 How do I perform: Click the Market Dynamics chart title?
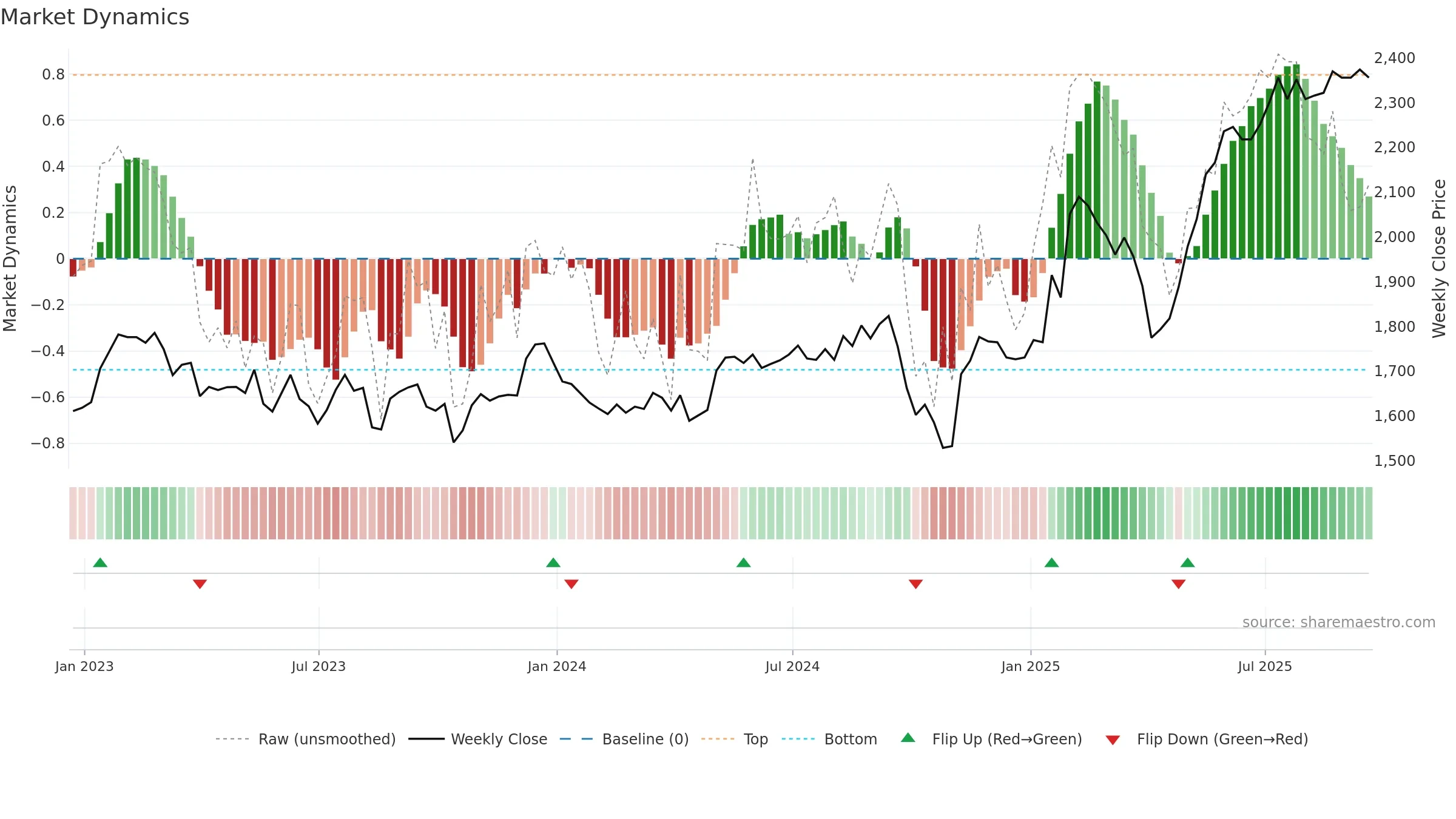coord(95,17)
